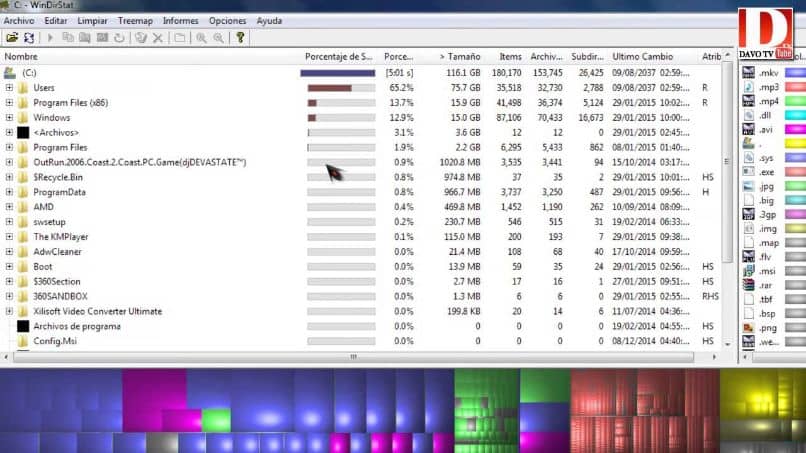The image size is (806, 453).
Task: Click the Copy path toolbar icon
Action: click(68, 38)
